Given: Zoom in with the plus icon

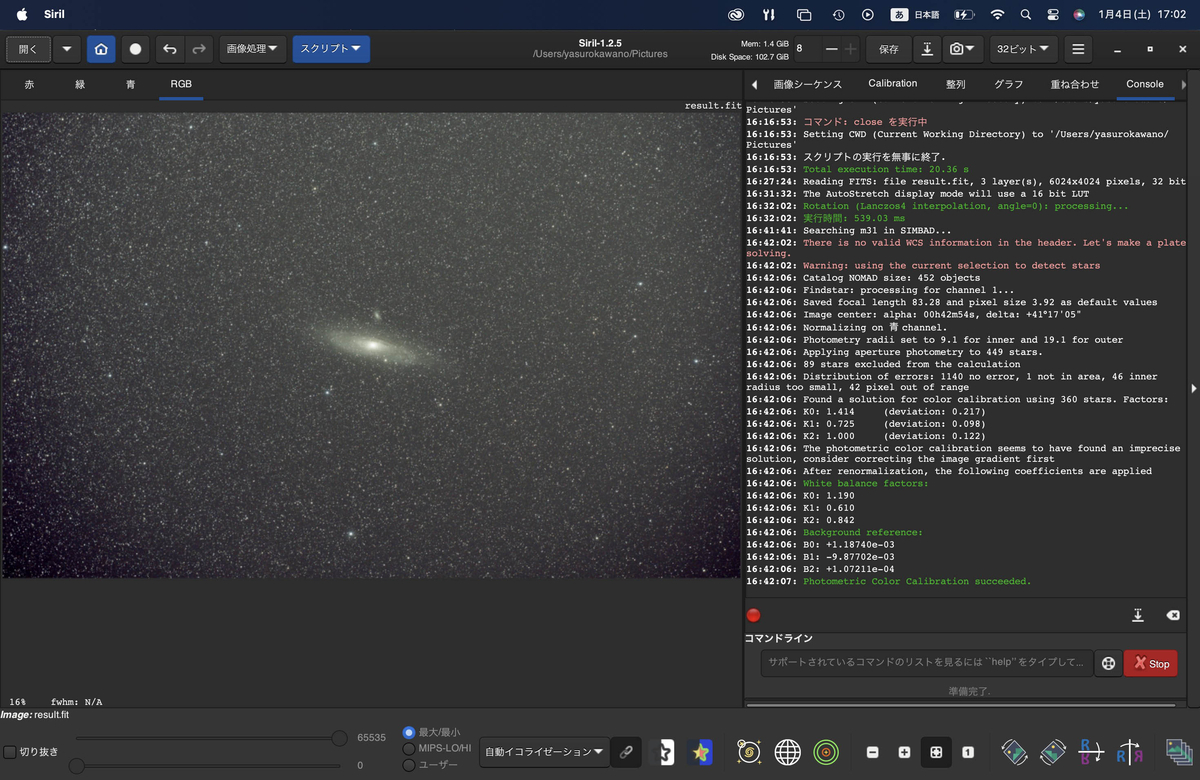Looking at the screenshot, I should coord(904,752).
